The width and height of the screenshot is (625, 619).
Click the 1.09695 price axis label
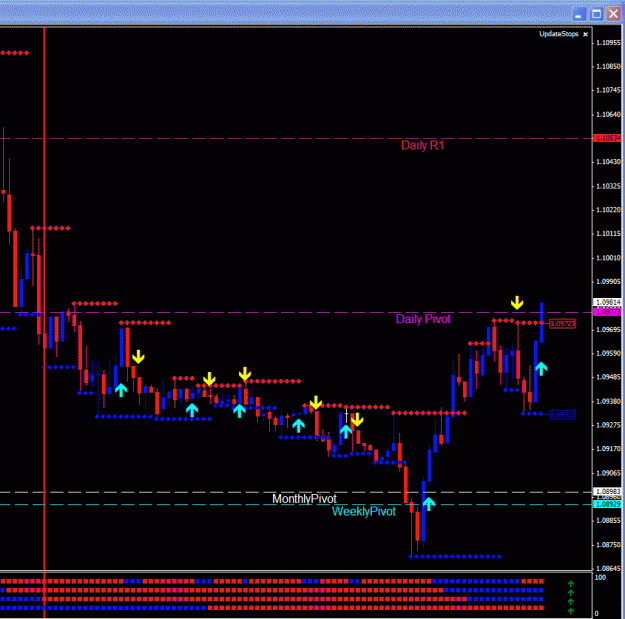coord(608,330)
